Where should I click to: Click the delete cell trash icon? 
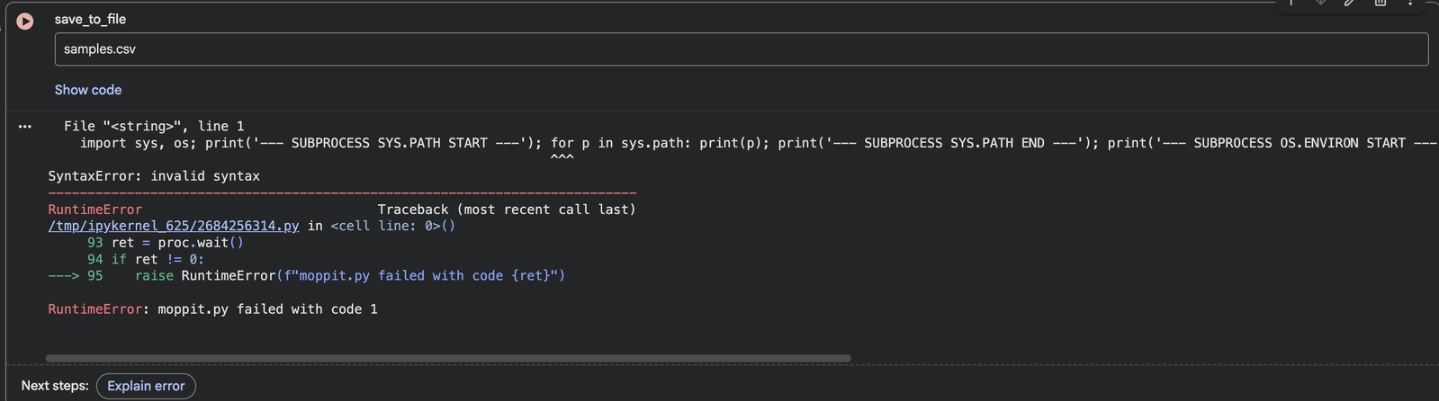tap(1380, 3)
